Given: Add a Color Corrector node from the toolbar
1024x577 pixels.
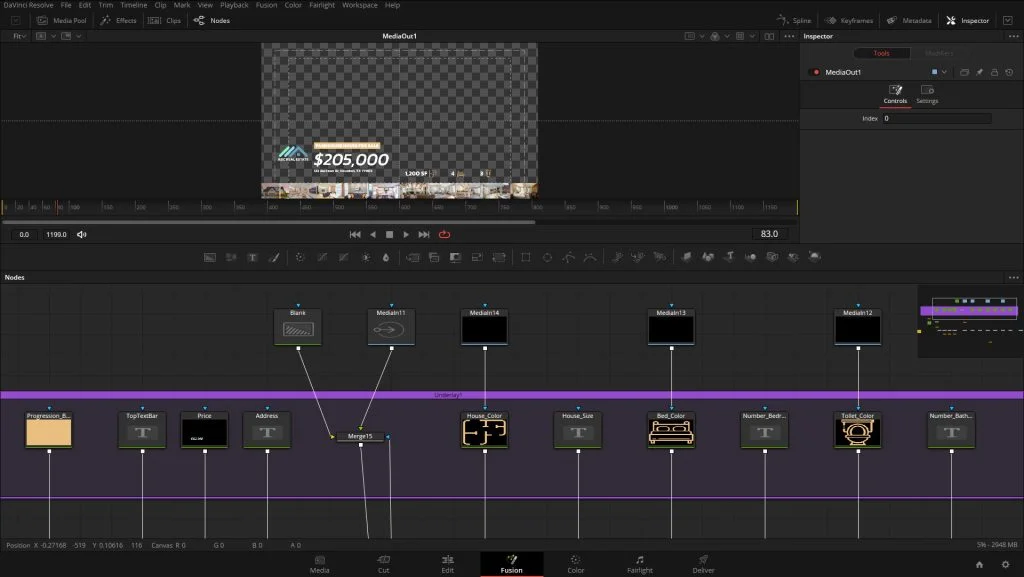Looking at the screenshot, I should pyautogui.click(x=300, y=257).
